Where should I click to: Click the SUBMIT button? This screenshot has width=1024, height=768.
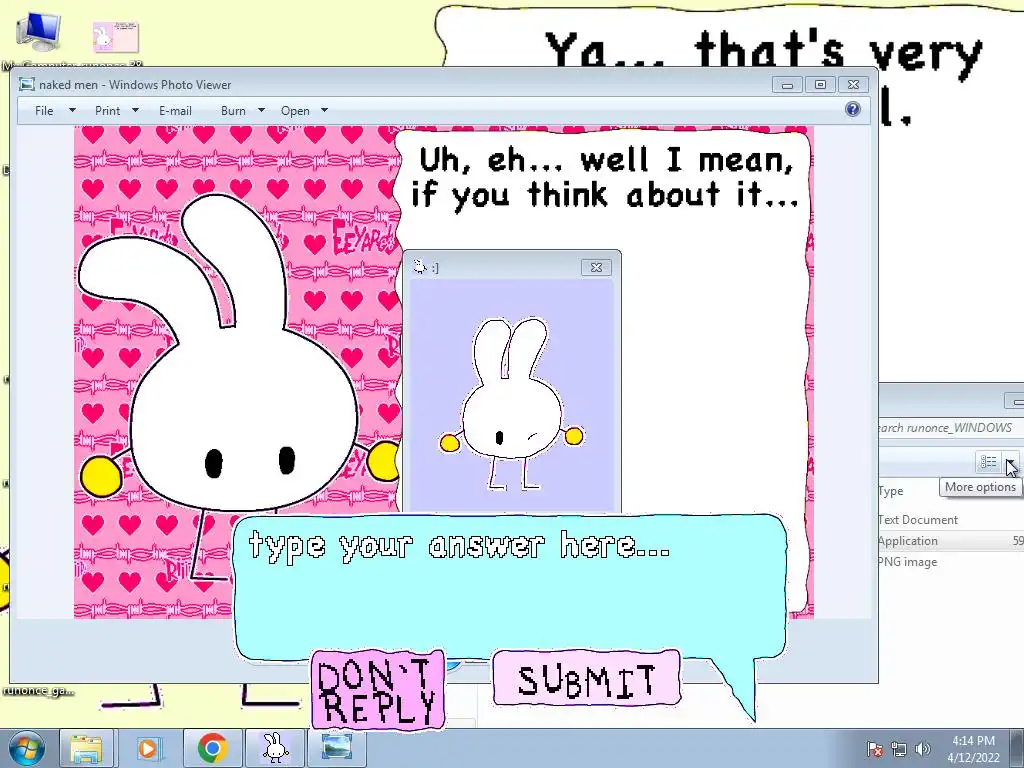[586, 679]
